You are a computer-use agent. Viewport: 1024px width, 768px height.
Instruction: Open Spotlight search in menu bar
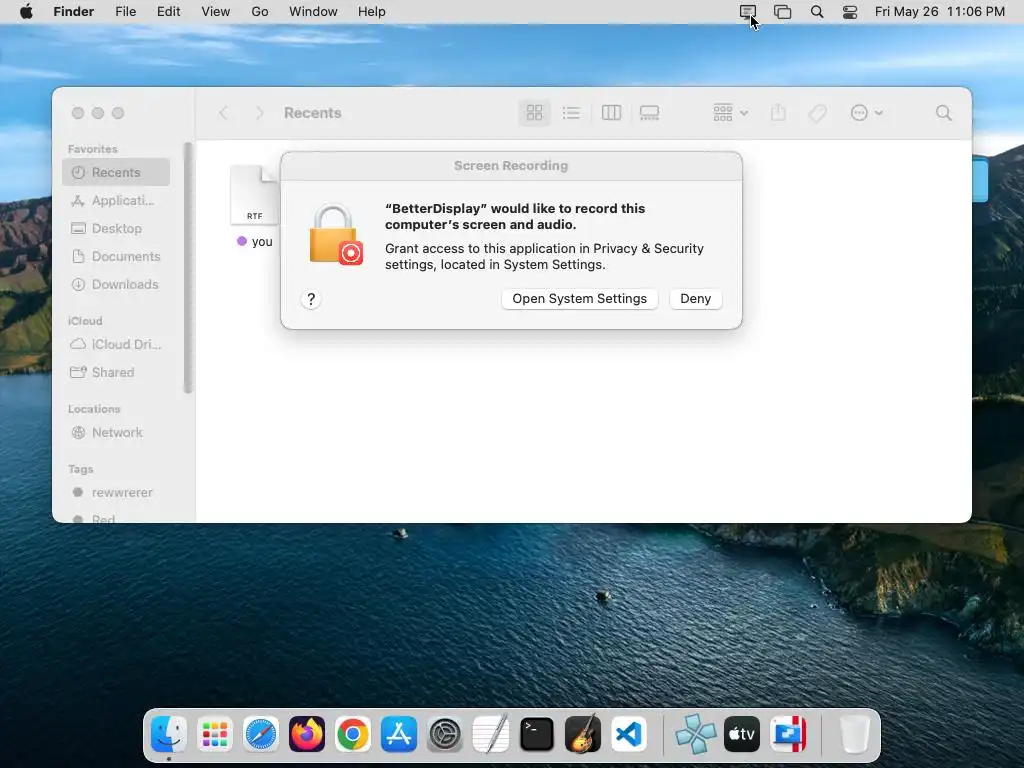click(816, 12)
